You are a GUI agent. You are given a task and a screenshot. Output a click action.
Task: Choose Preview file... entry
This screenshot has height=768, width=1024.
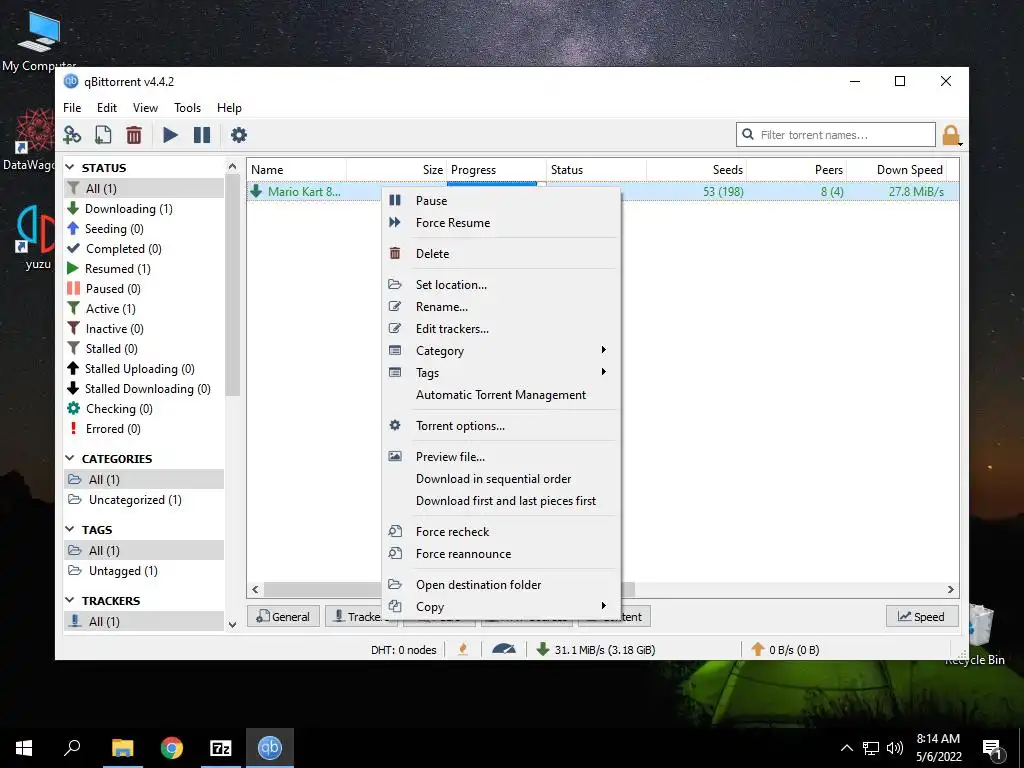pos(500,456)
